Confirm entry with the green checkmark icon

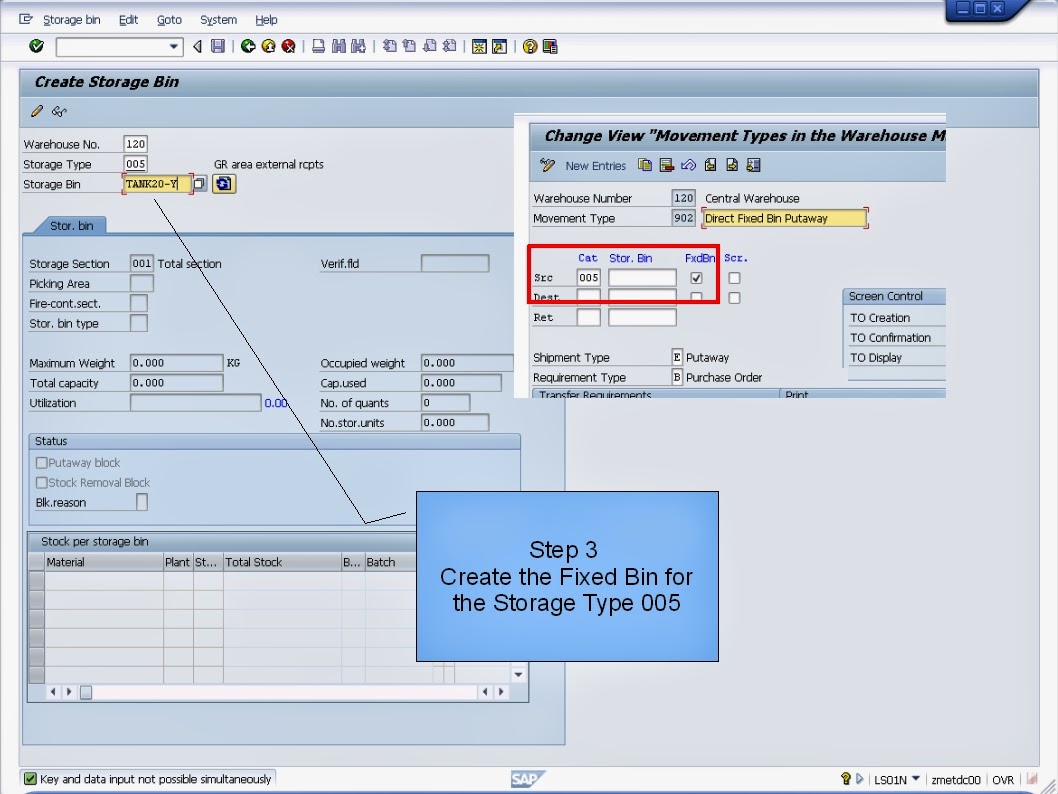click(x=36, y=45)
